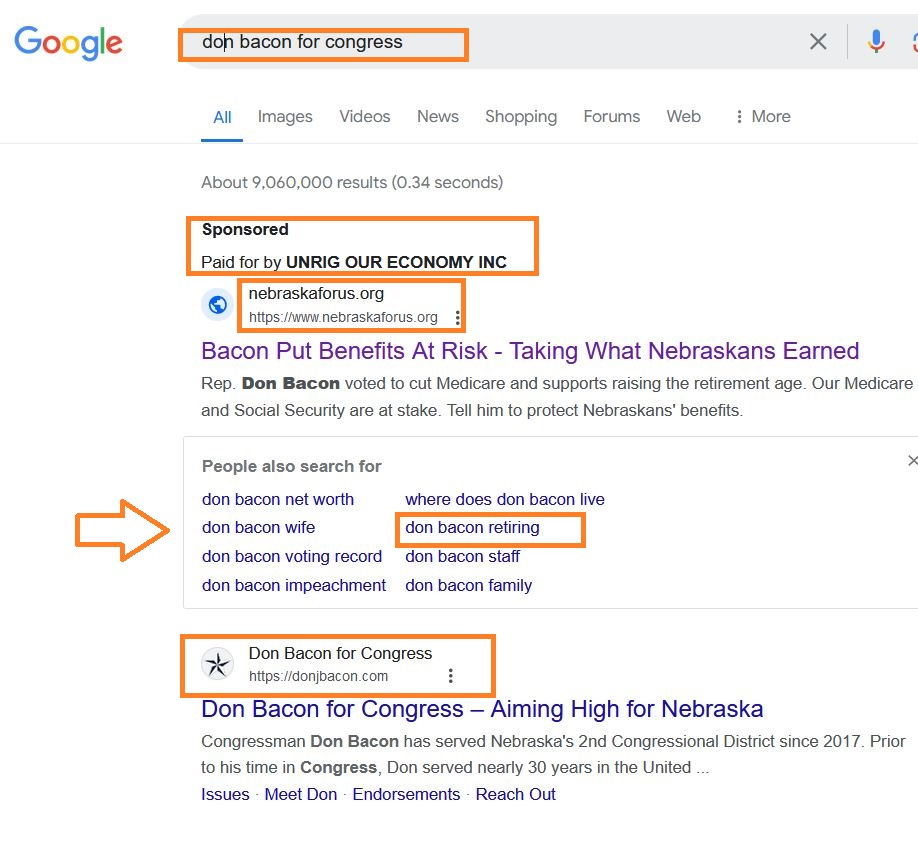Open options menu for donjbacon.com result

(x=450, y=676)
